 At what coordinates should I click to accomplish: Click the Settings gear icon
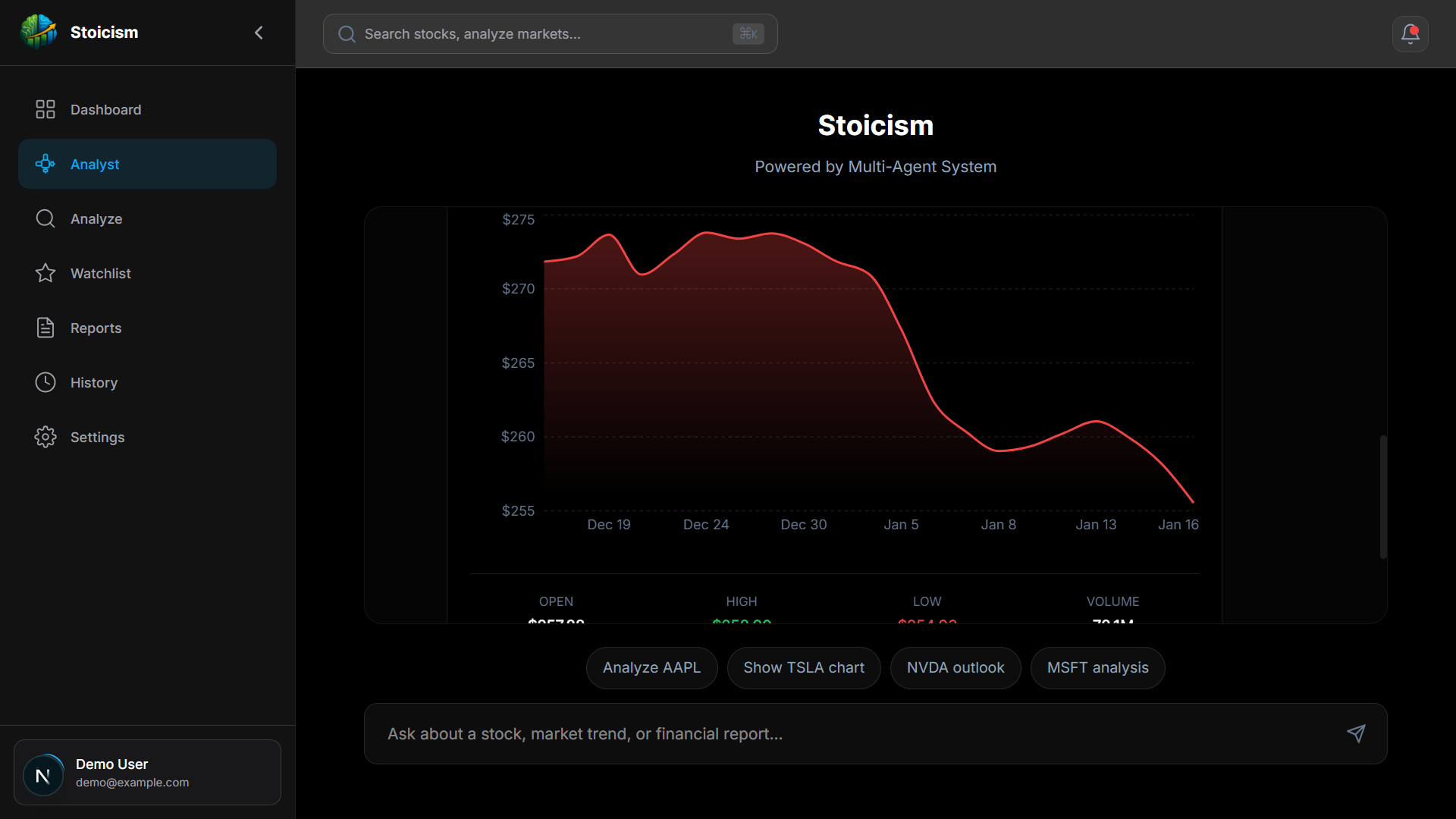pyautogui.click(x=45, y=437)
